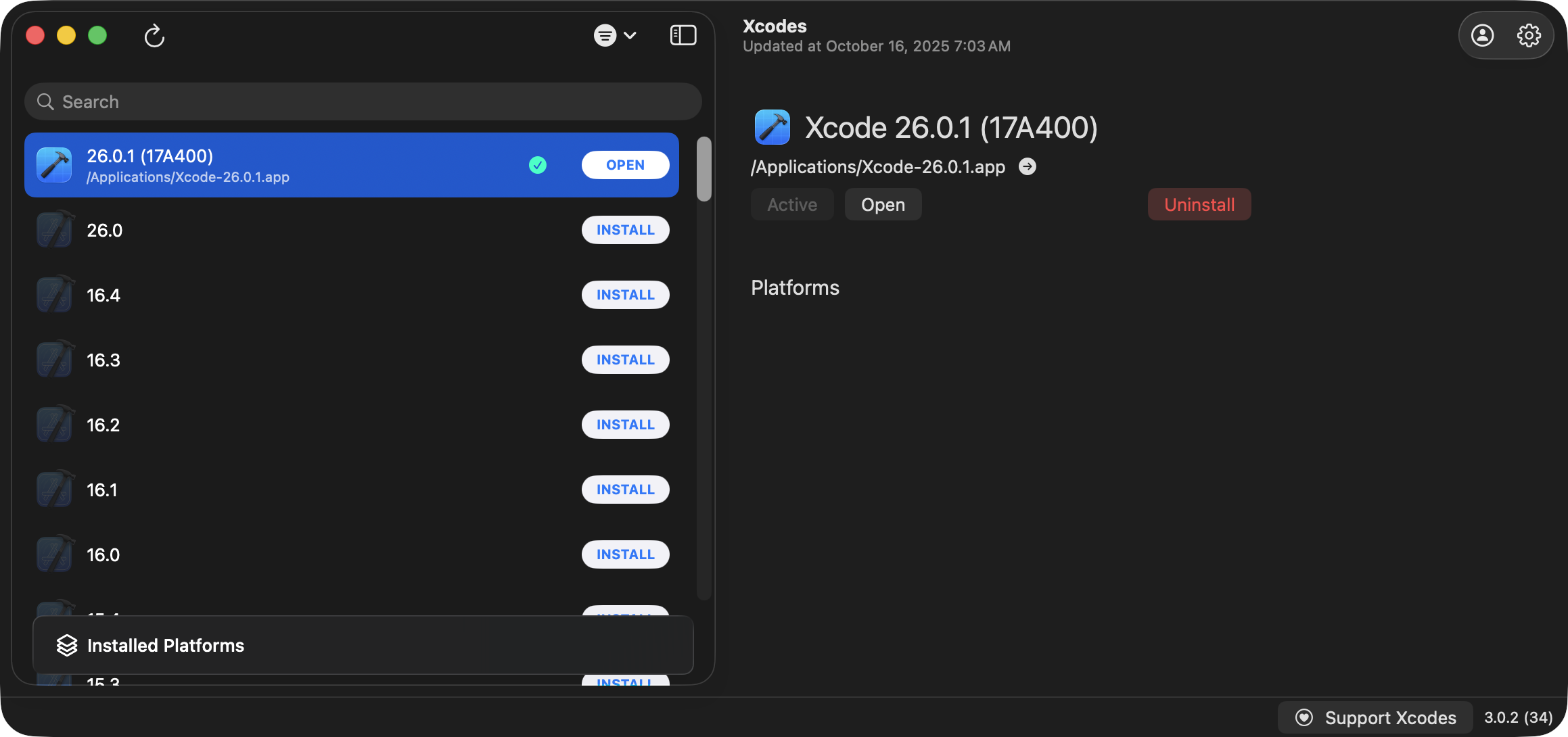This screenshot has height=737, width=1568.
Task: Select the 16.3 list row
Action: point(304,360)
